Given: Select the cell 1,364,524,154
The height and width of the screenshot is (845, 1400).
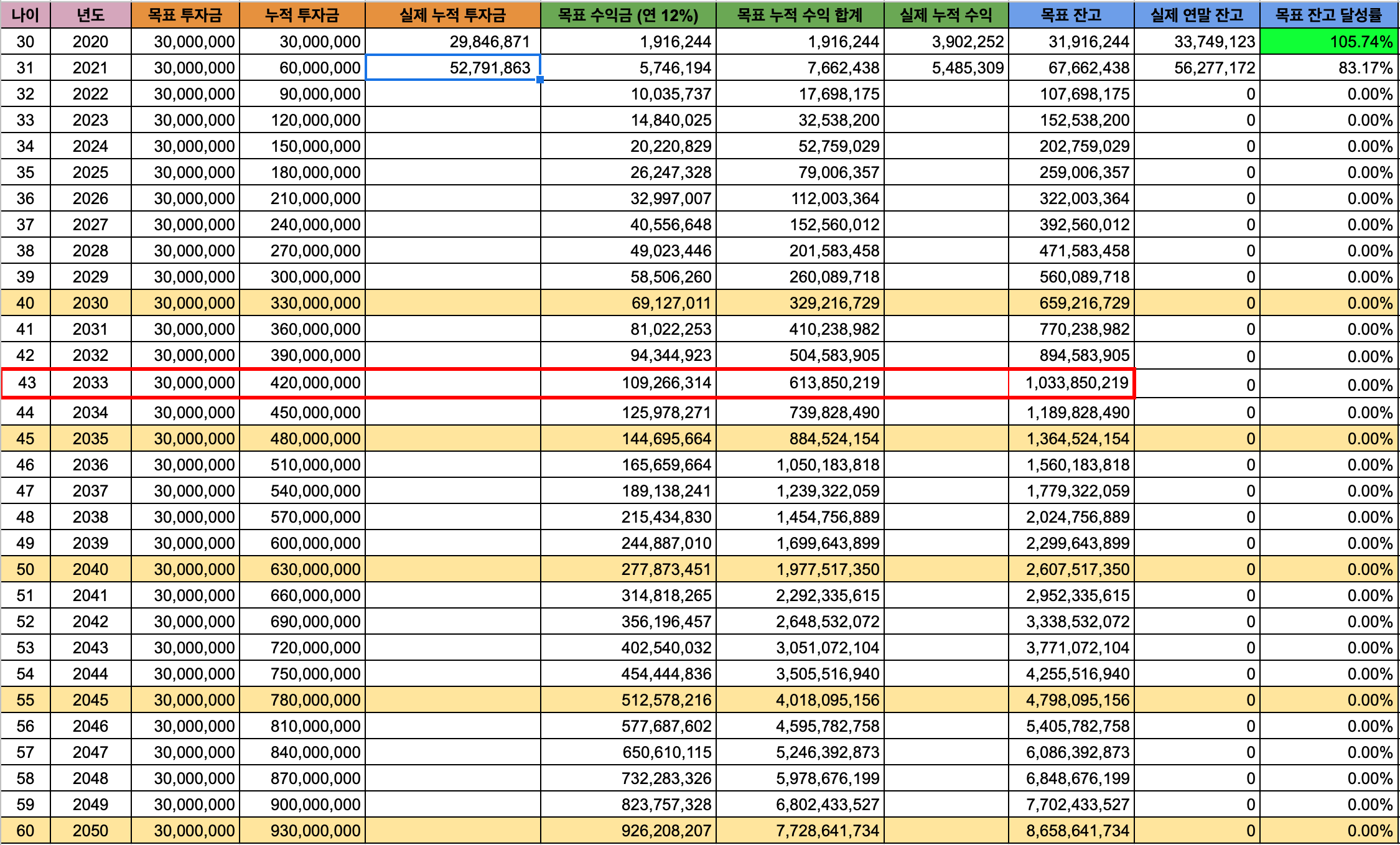Looking at the screenshot, I should click(x=1071, y=439).
